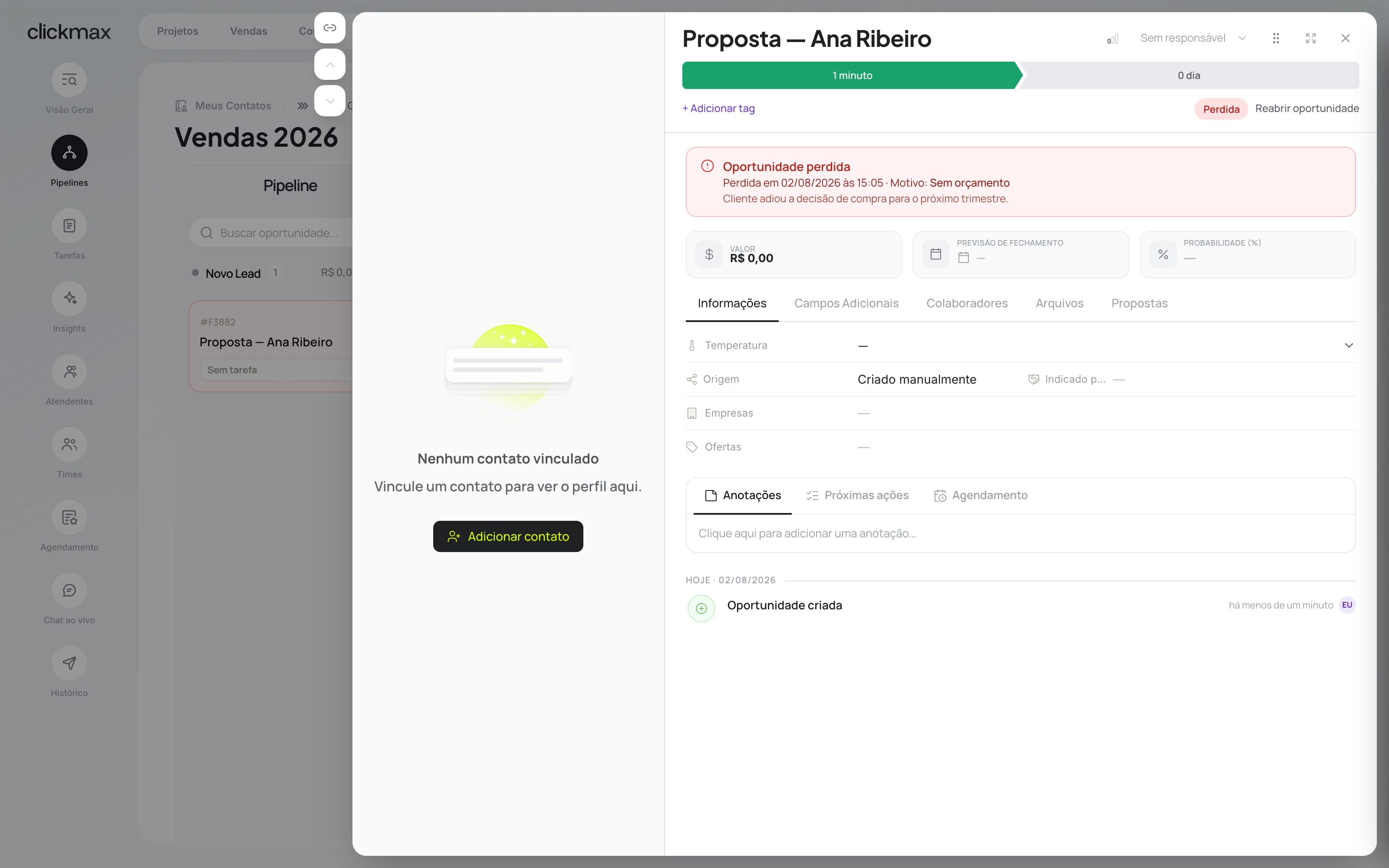This screenshot has height=868, width=1389.
Task: Select the Agendamento tab in notes area
Action: 981,496
